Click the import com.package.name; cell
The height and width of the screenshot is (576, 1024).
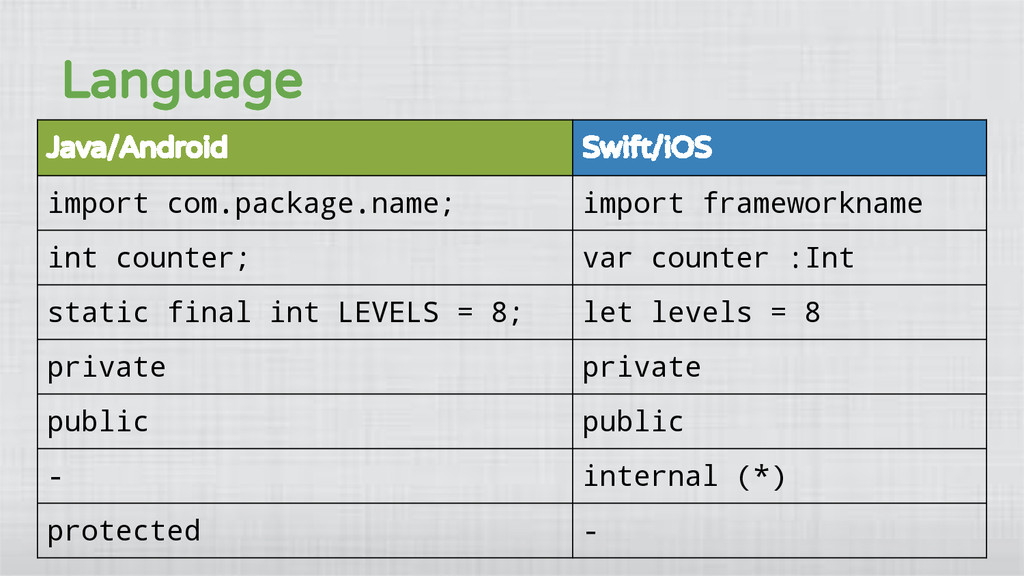[305, 203]
